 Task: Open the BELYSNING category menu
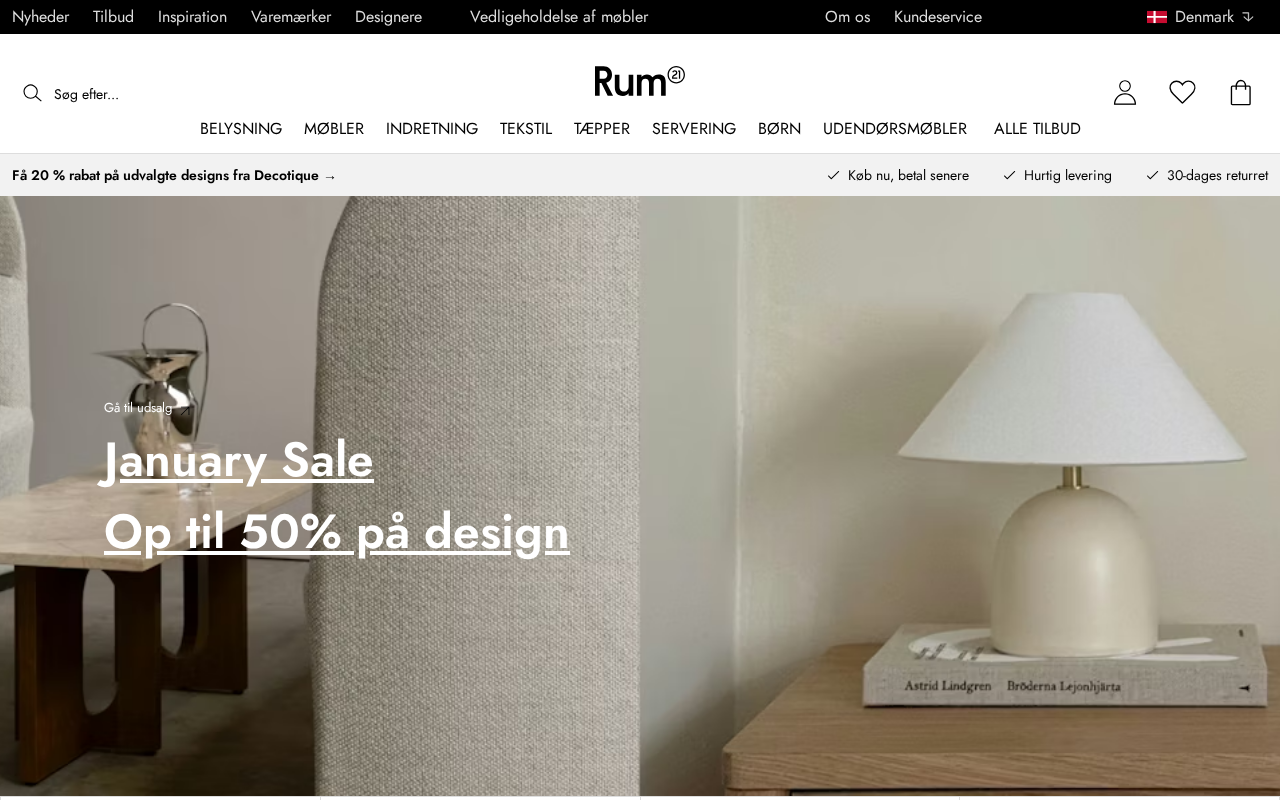pyautogui.click(x=241, y=129)
